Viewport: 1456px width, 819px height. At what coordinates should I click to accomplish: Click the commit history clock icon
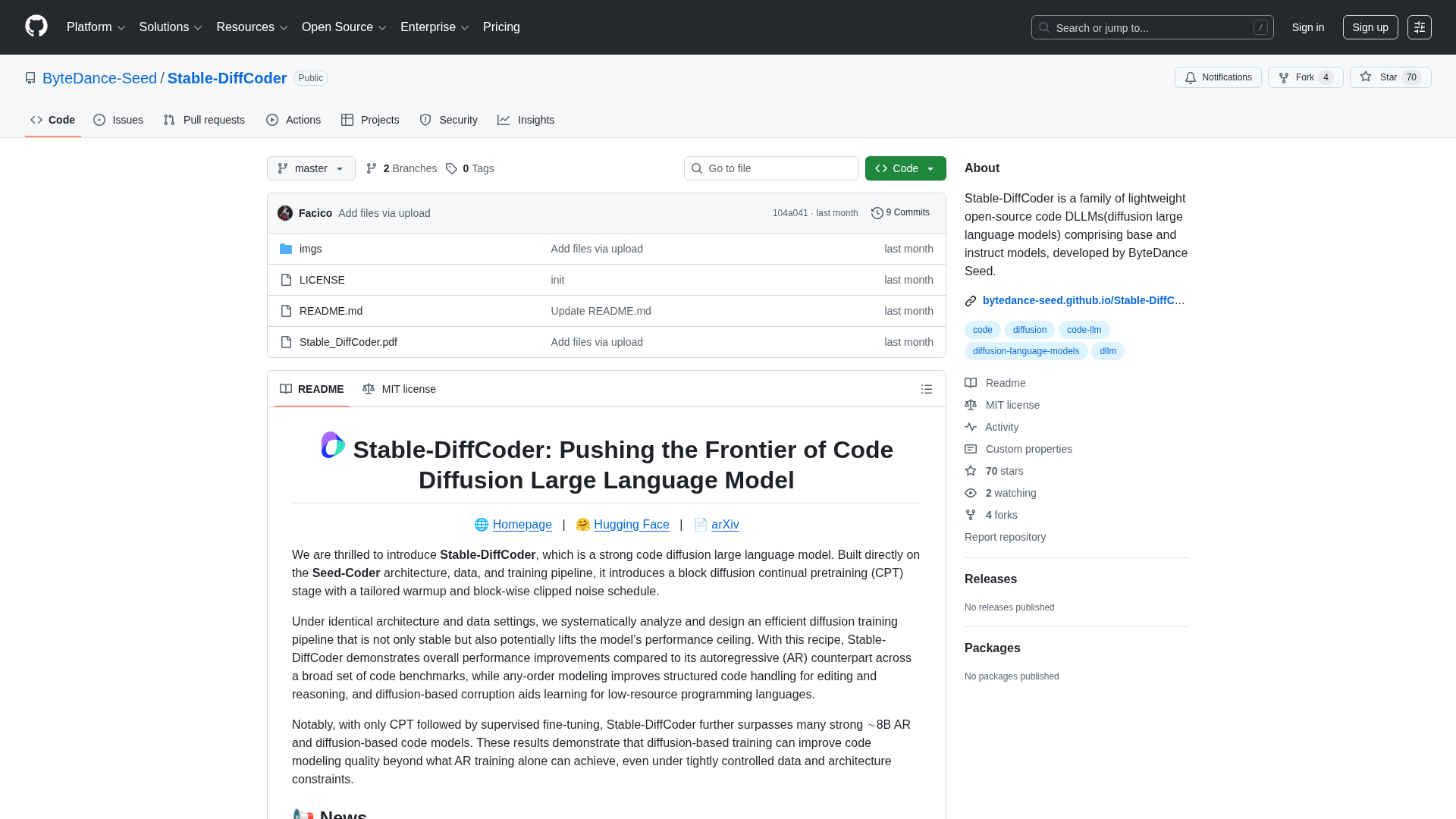point(877,213)
